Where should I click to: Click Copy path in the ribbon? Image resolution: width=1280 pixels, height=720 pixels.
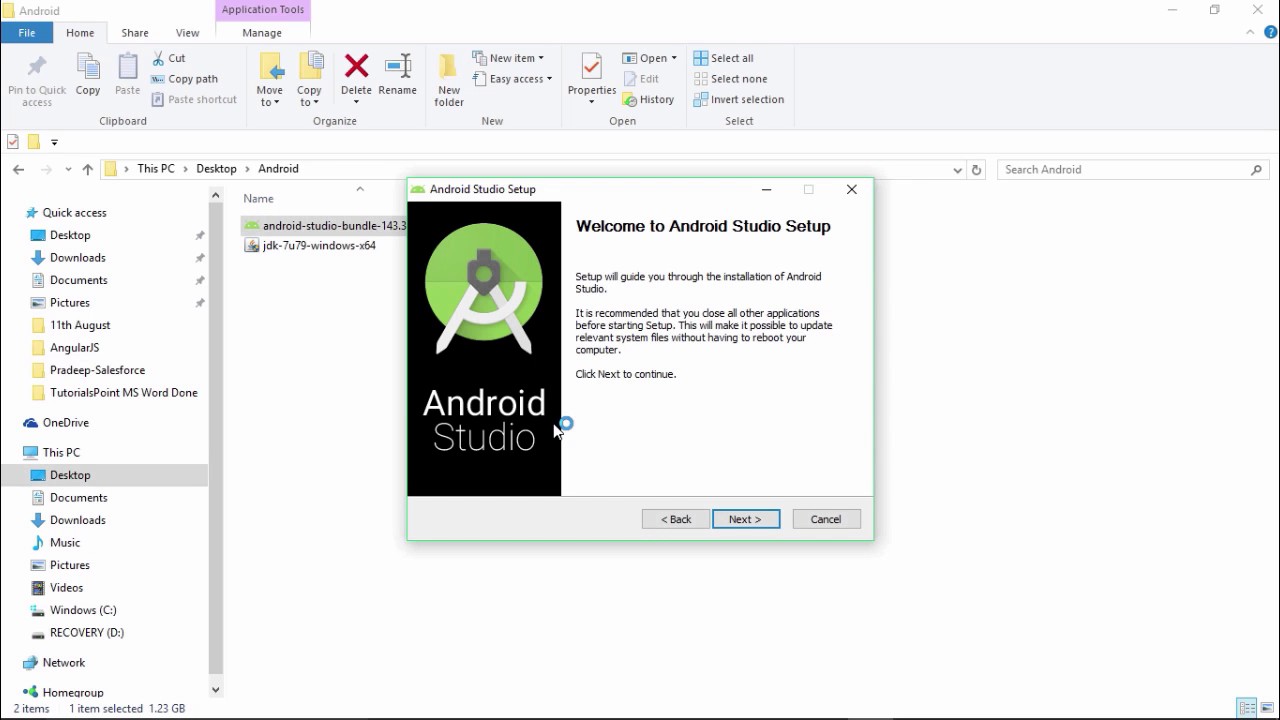[x=185, y=79]
